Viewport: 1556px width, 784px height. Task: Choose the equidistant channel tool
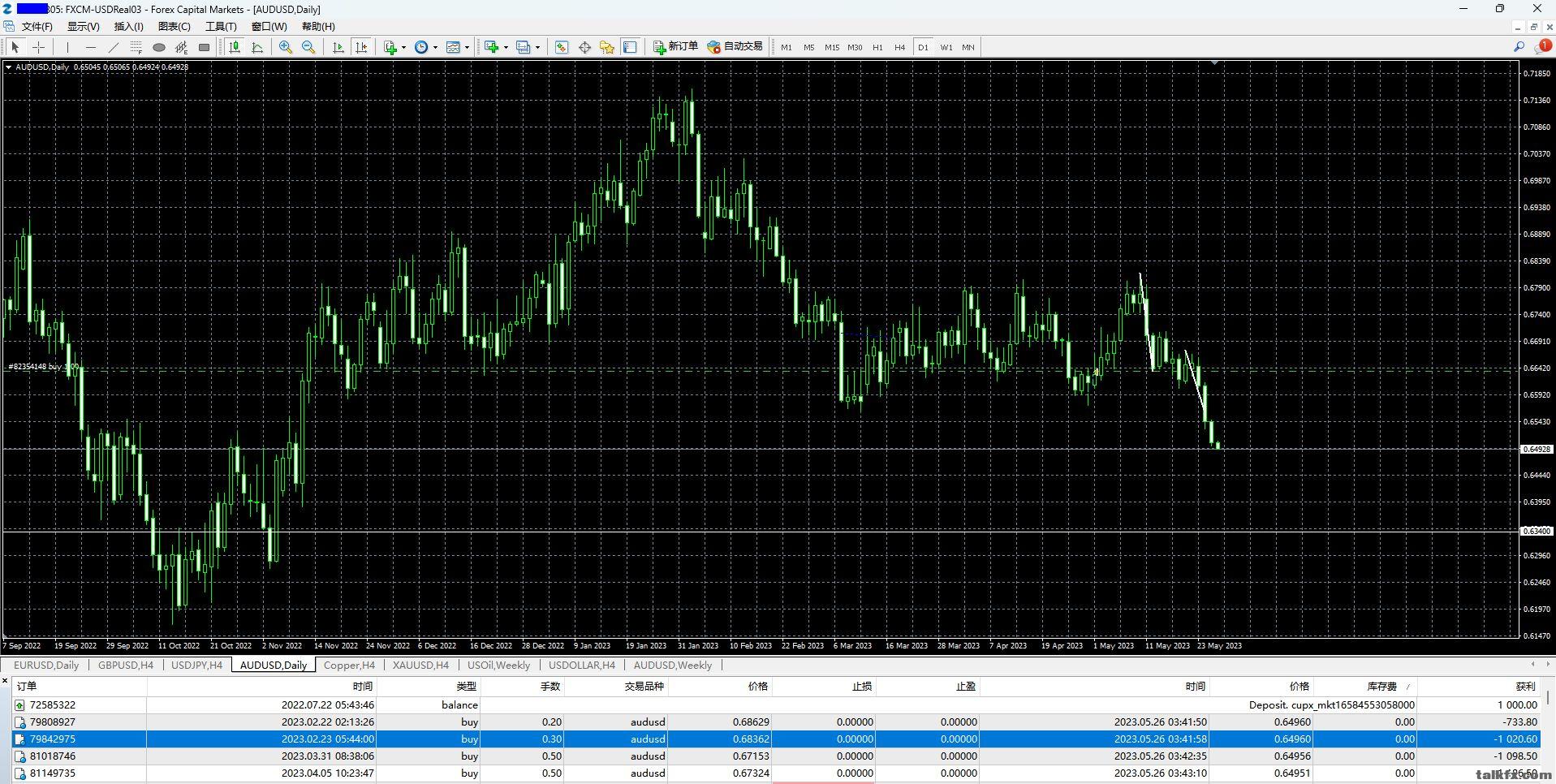point(182,47)
